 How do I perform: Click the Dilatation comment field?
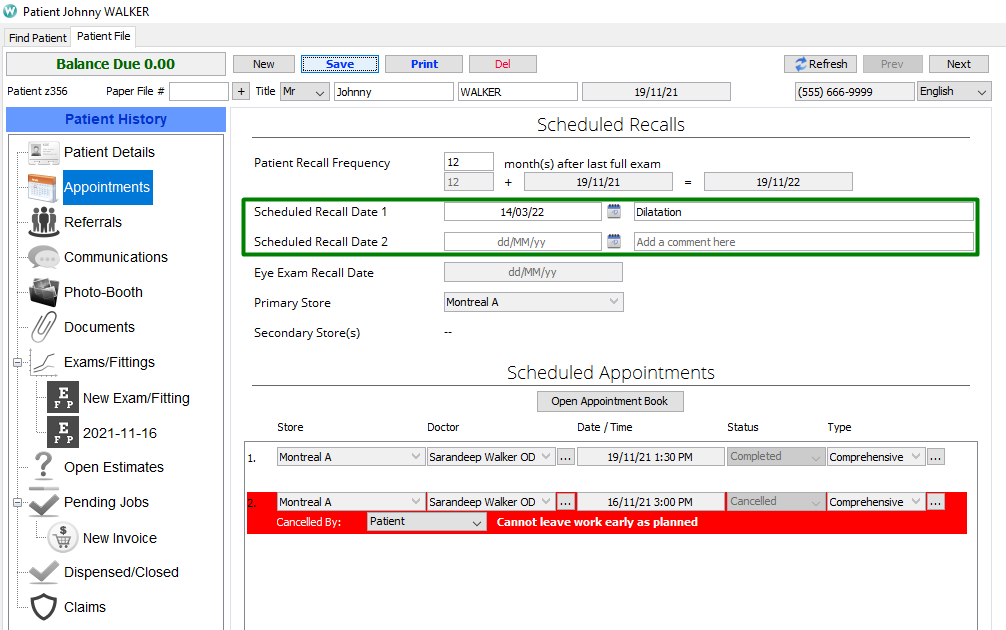click(803, 212)
